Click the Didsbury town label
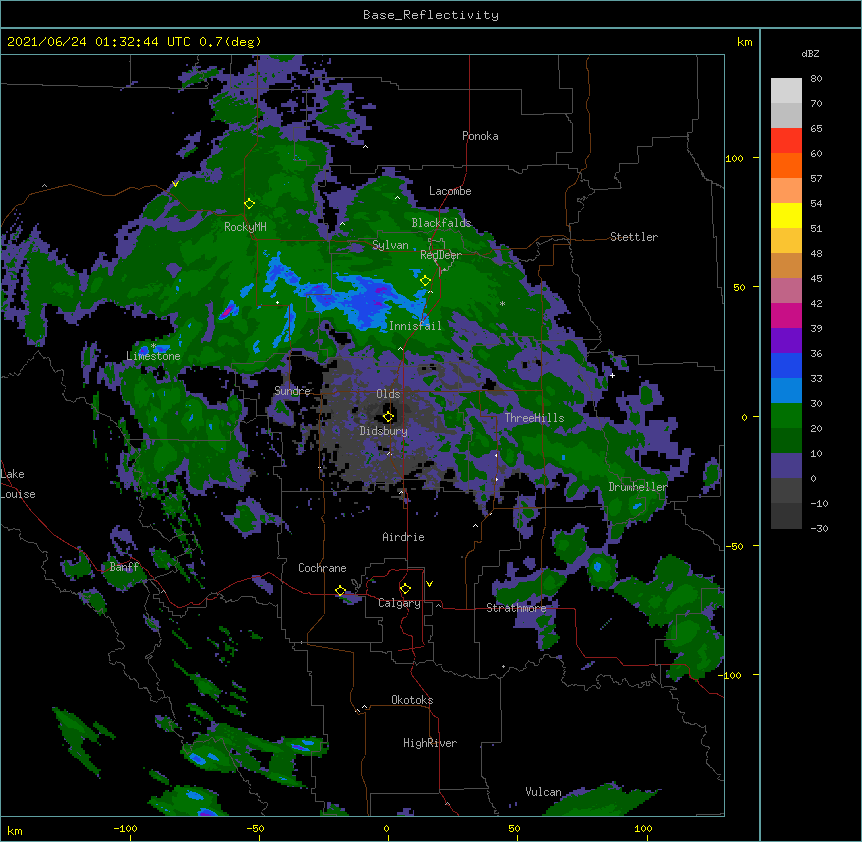 point(384,431)
